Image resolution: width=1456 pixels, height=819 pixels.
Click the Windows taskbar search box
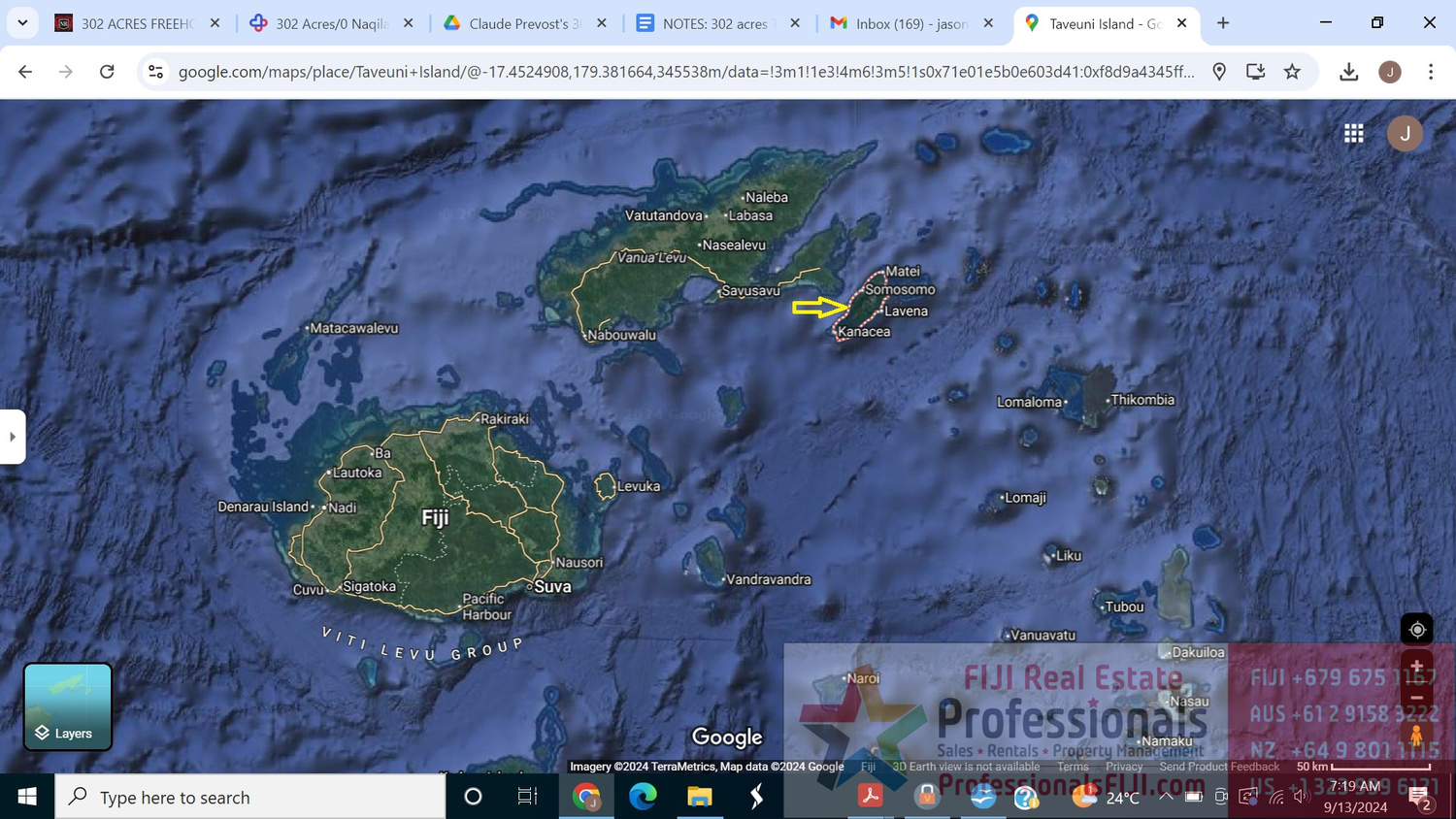[x=250, y=797]
